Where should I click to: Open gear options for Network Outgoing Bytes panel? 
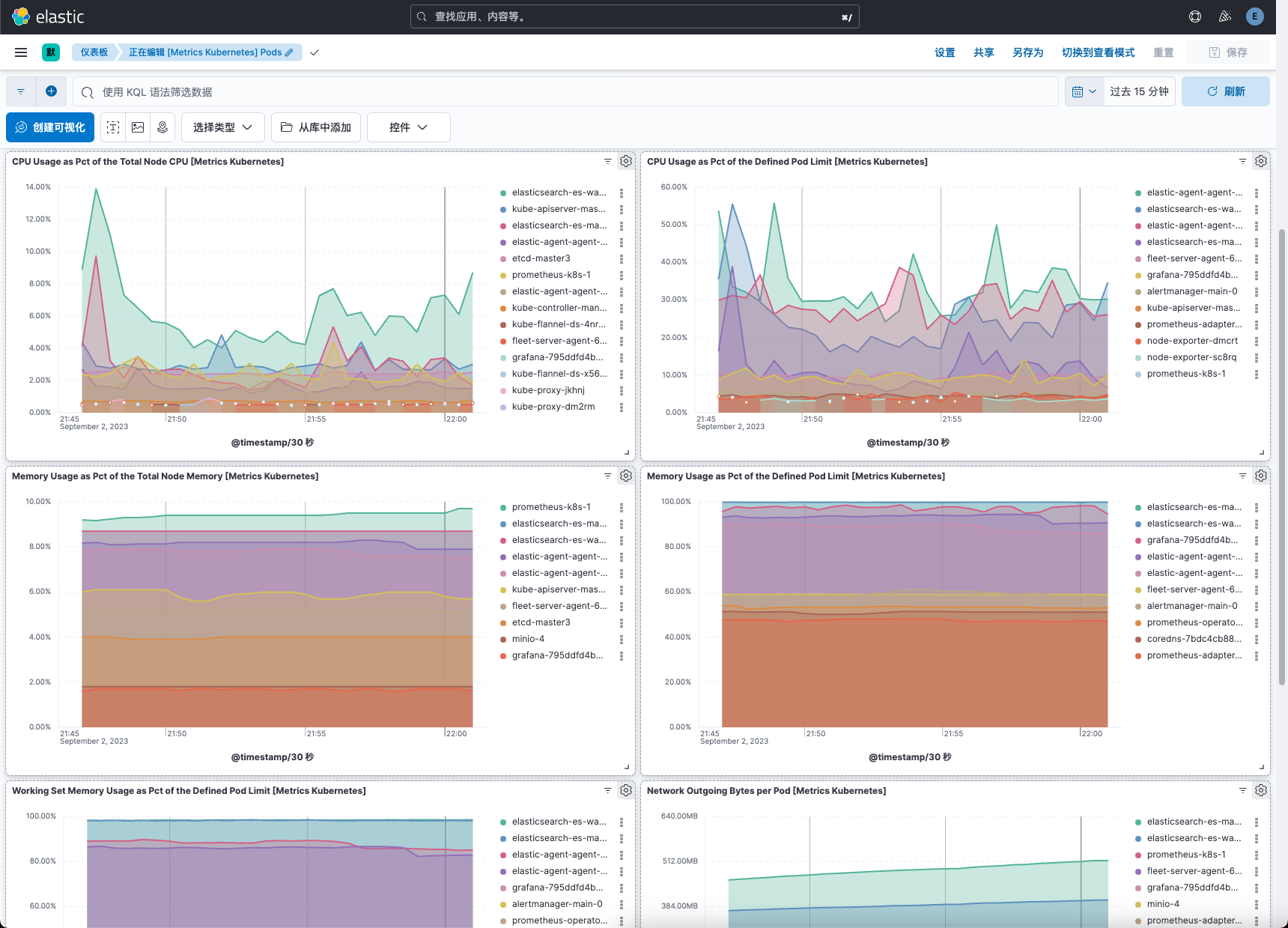pyautogui.click(x=1261, y=790)
